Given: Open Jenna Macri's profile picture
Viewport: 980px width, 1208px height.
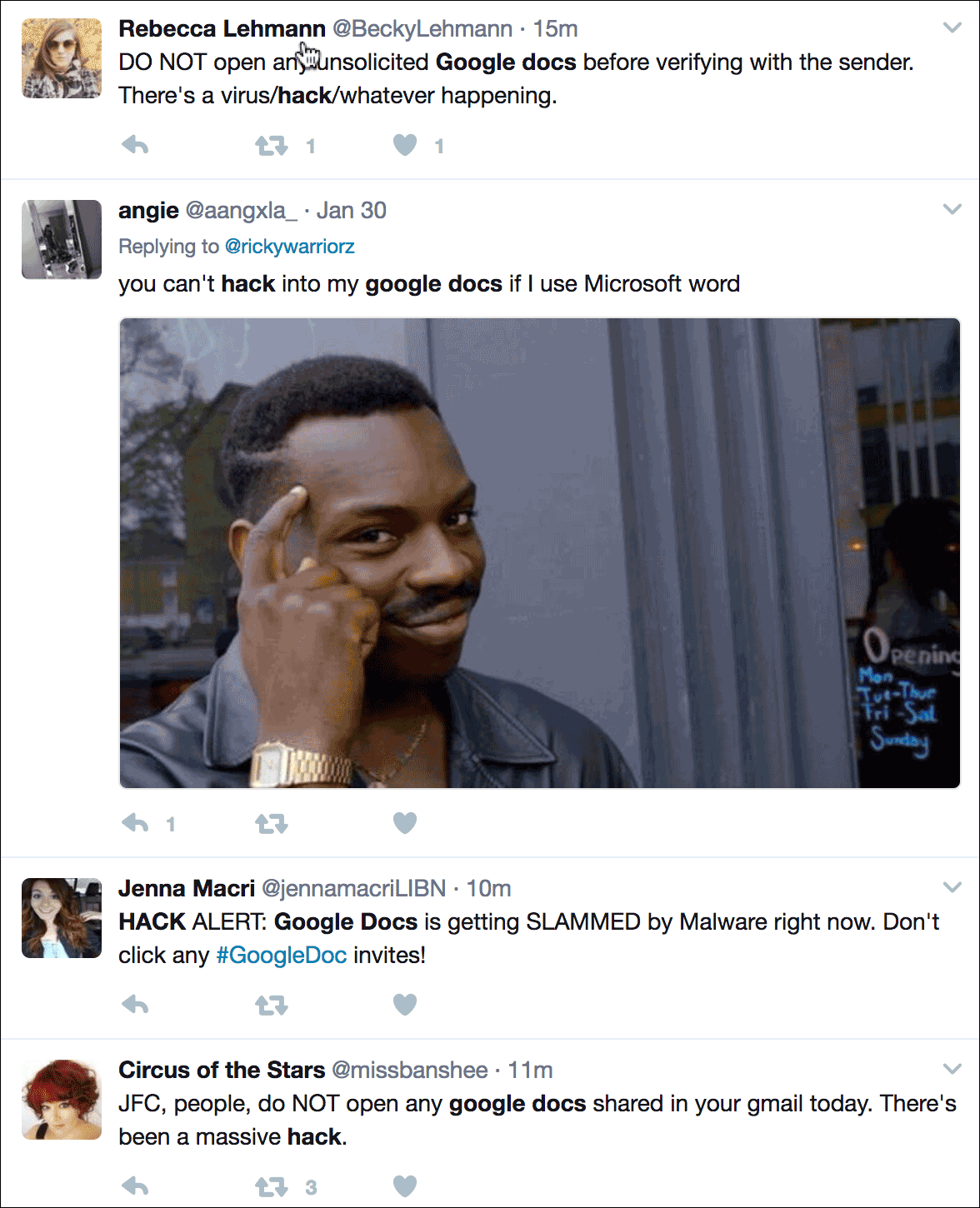Looking at the screenshot, I should pos(62,917).
